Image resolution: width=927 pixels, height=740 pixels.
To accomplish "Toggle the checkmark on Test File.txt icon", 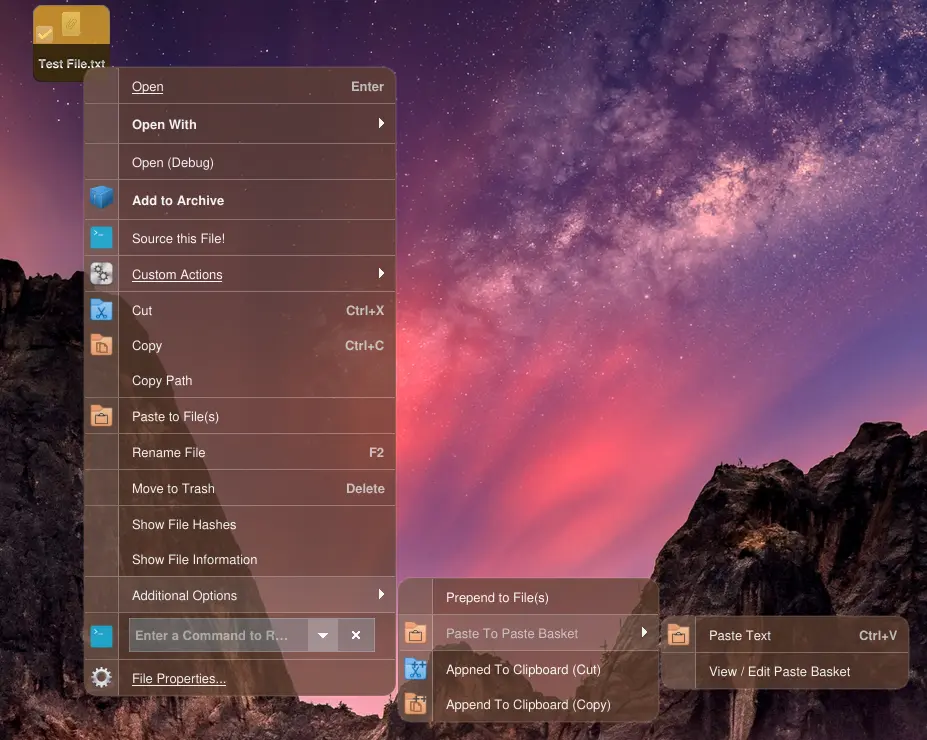I will click(x=44, y=34).
